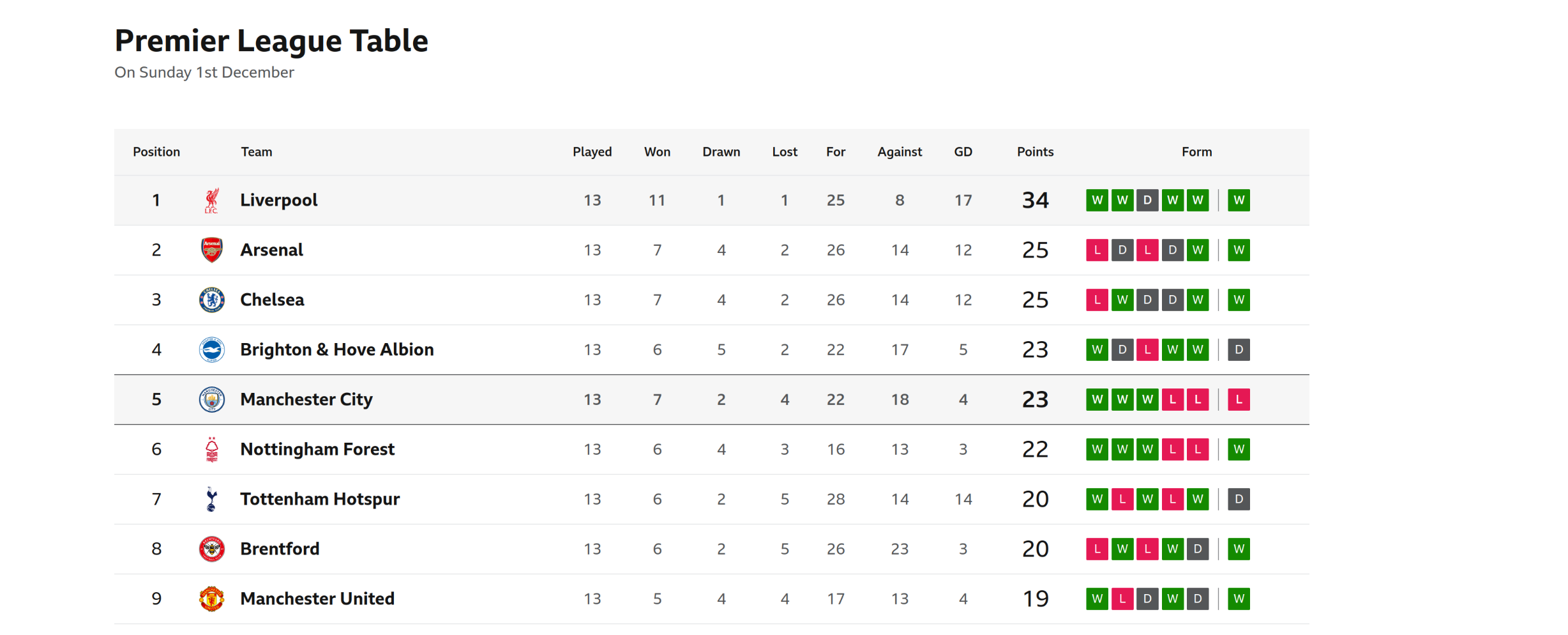Click the Chelsea club badge icon

click(x=211, y=300)
